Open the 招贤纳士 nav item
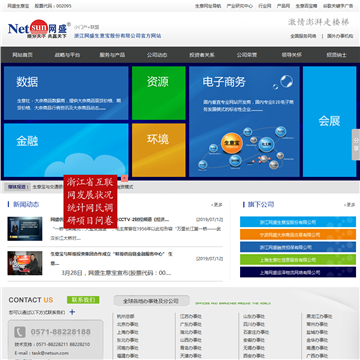The width and height of the screenshot is (360, 360). click(x=337, y=55)
